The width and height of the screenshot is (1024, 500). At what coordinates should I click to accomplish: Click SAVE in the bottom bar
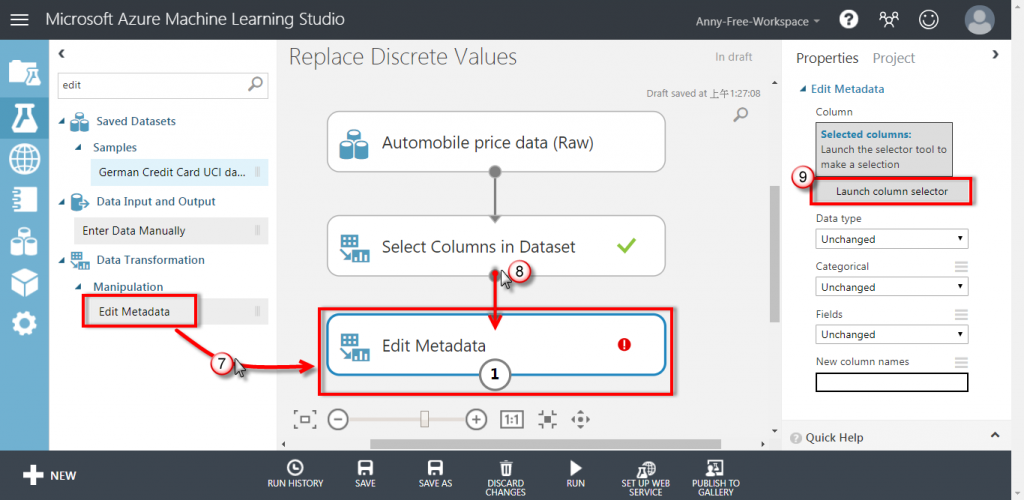point(365,474)
